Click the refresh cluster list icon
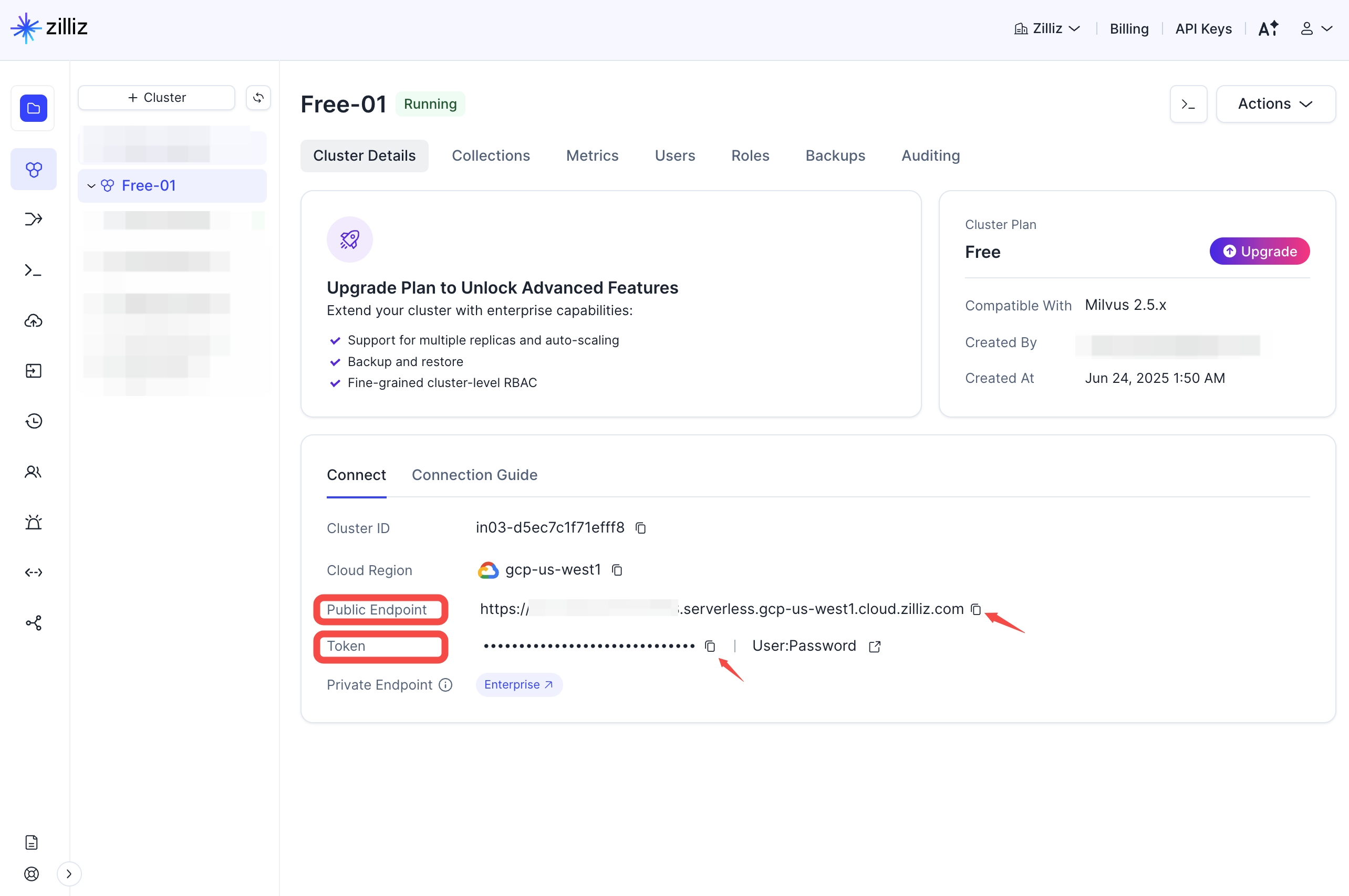 [258, 98]
